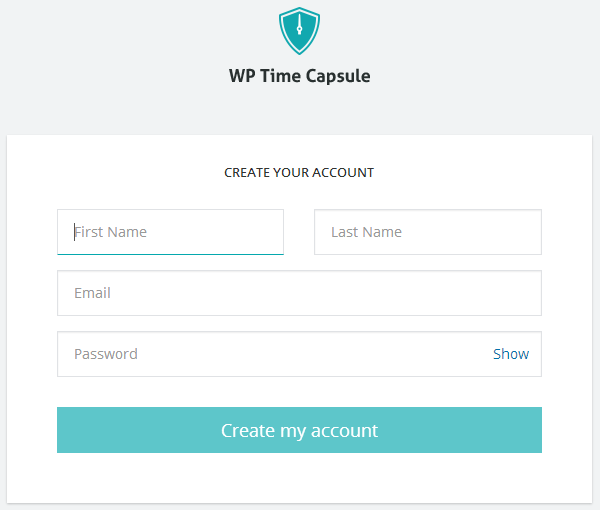Click the WP Time Capsule shield logo
The height and width of the screenshot is (510, 600).
(x=299, y=31)
